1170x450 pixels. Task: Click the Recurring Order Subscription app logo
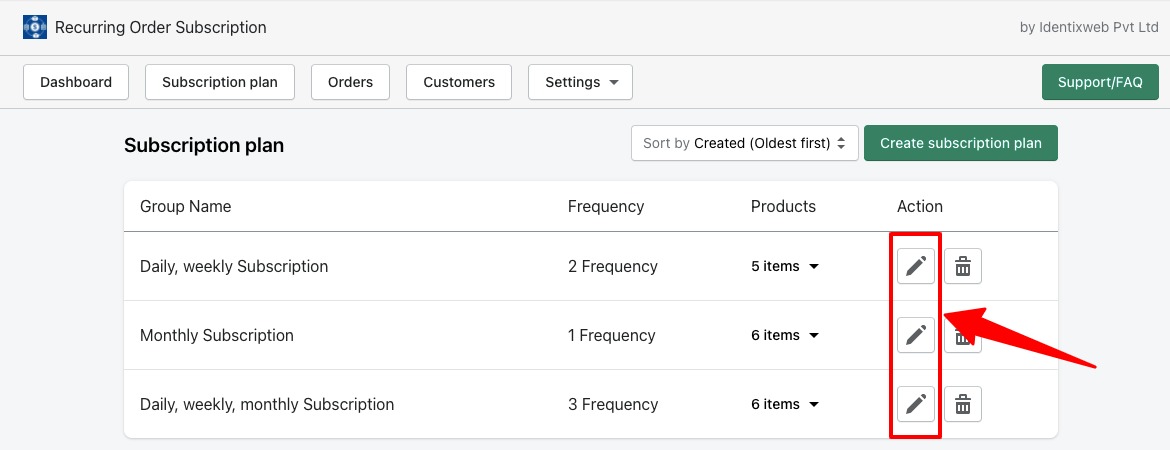point(35,28)
